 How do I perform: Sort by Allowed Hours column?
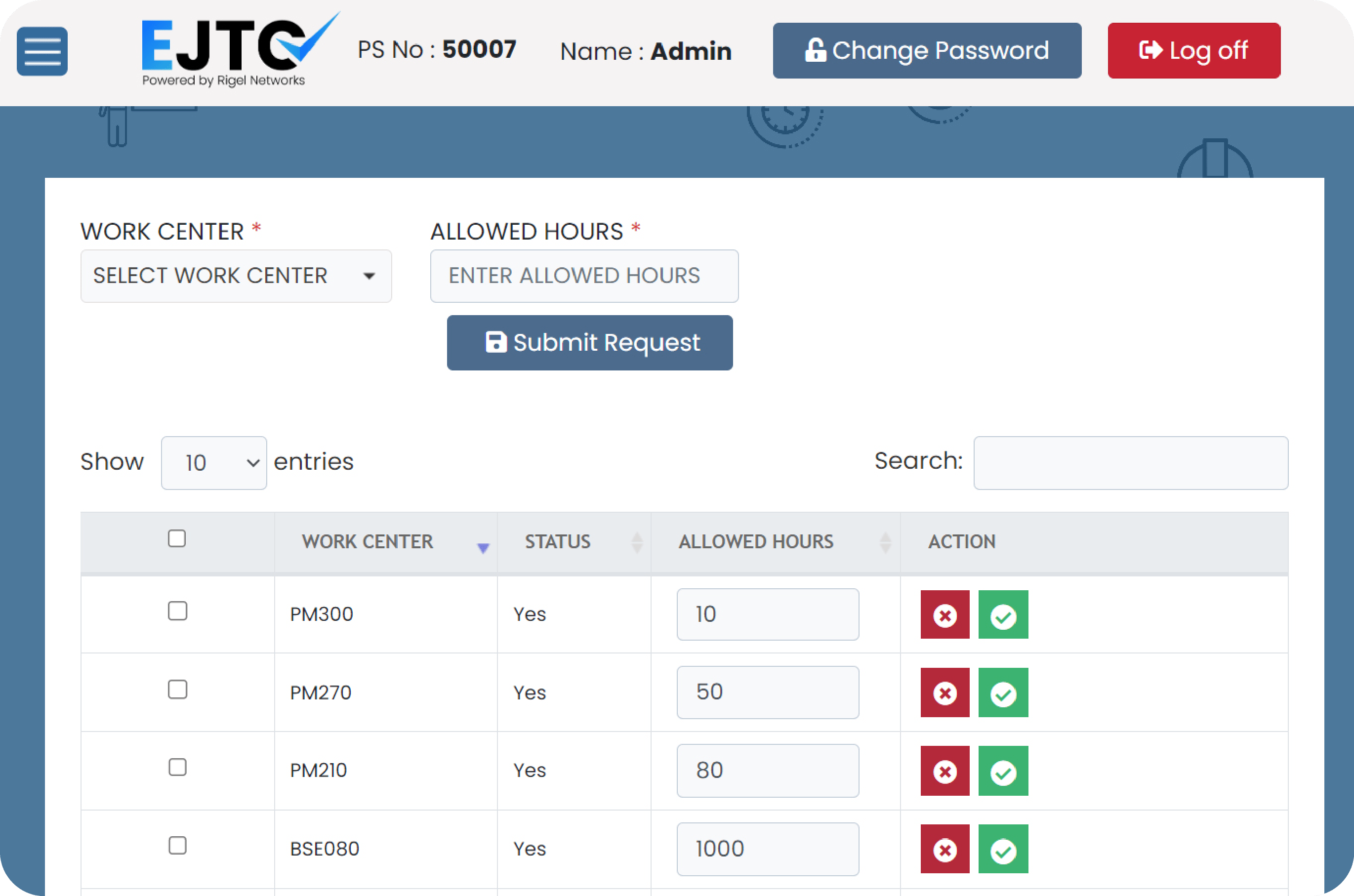tap(775, 542)
